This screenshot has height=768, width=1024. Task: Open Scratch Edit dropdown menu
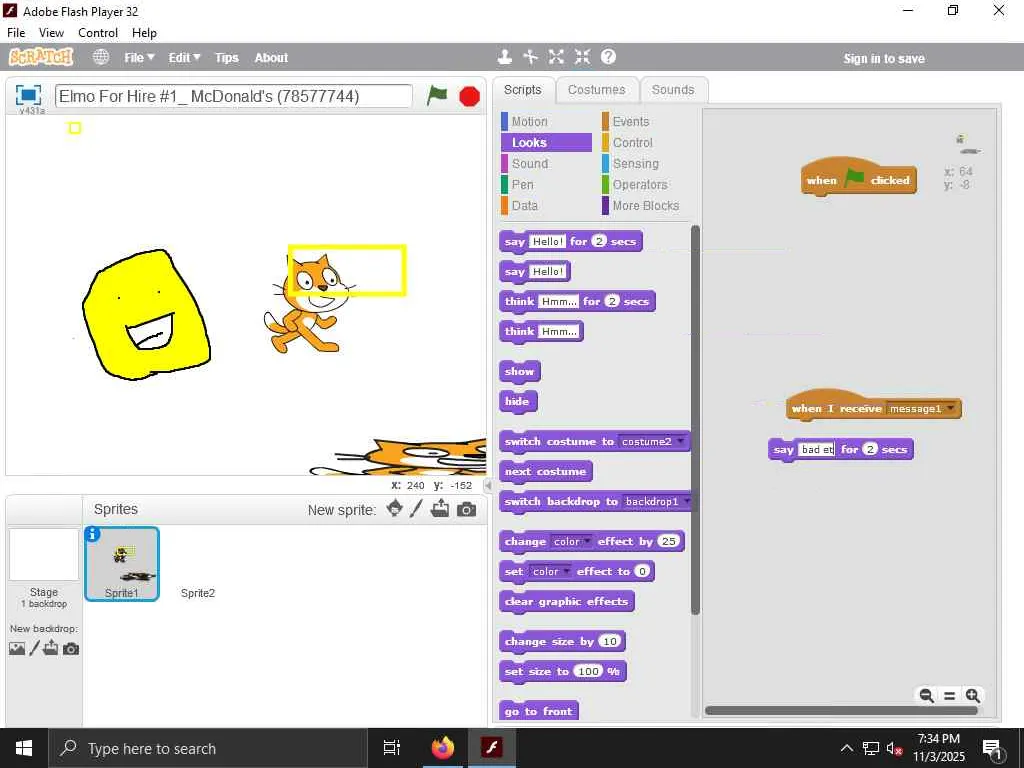tap(184, 57)
